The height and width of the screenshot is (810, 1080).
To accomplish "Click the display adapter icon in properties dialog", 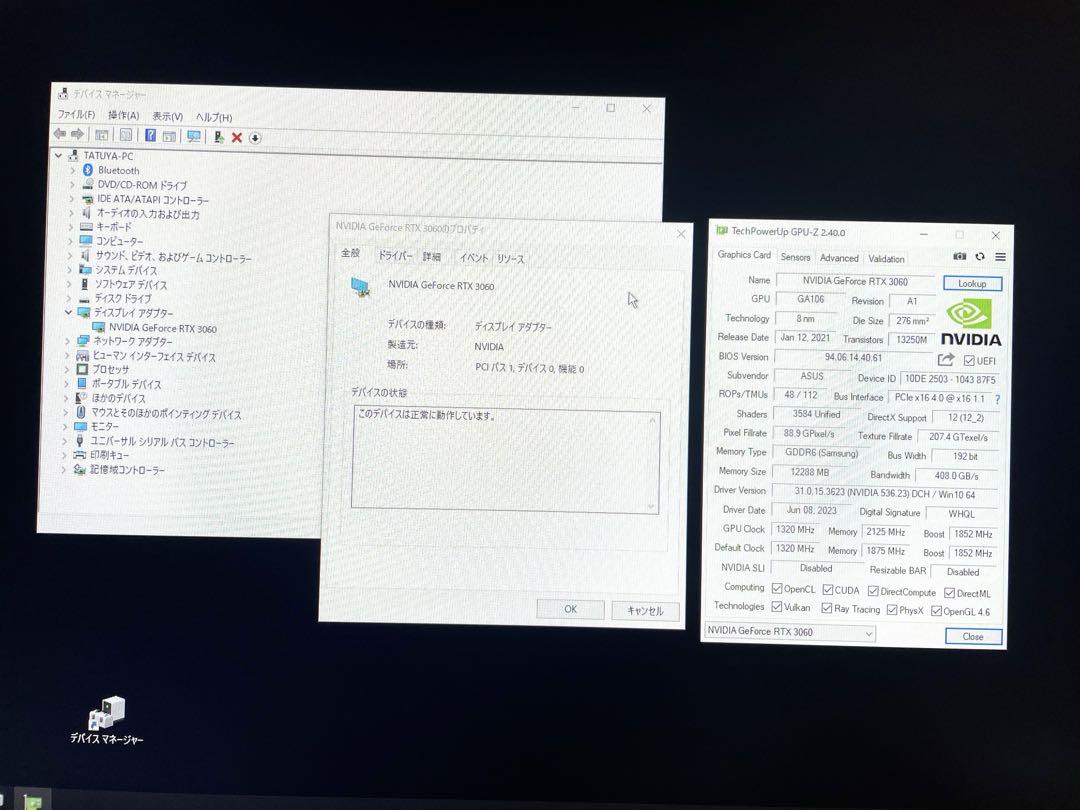I will pyautogui.click(x=361, y=287).
